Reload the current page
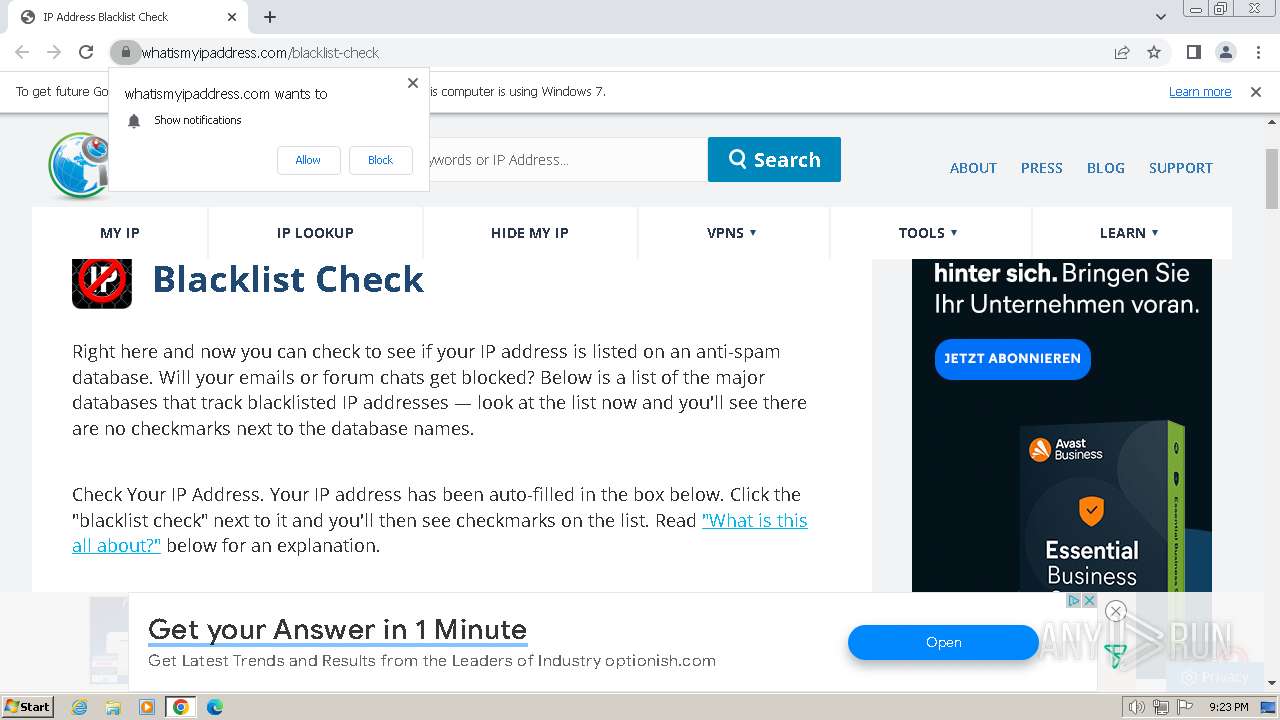The width and height of the screenshot is (1280, 720). (86, 52)
